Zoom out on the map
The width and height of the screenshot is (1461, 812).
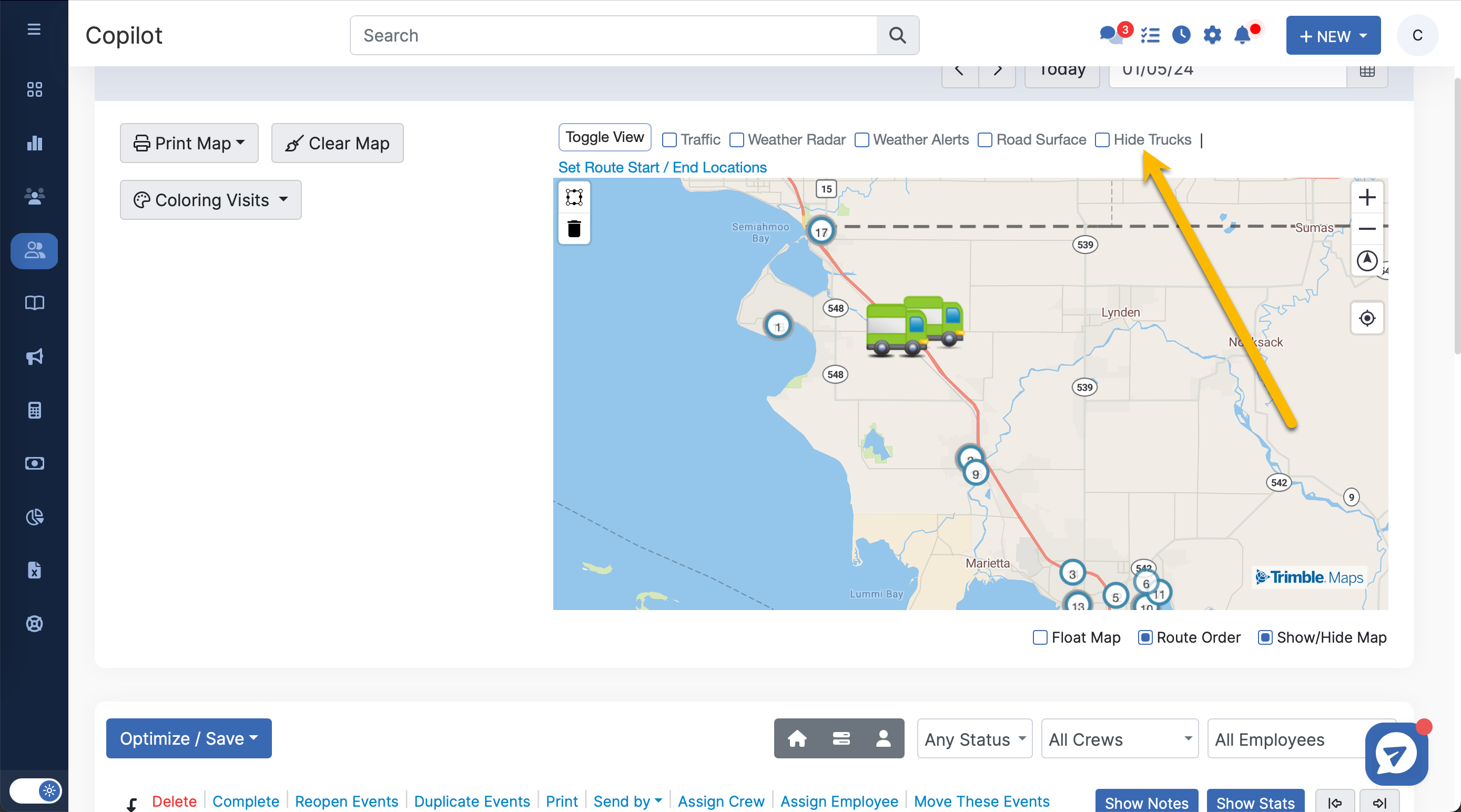point(1367,229)
